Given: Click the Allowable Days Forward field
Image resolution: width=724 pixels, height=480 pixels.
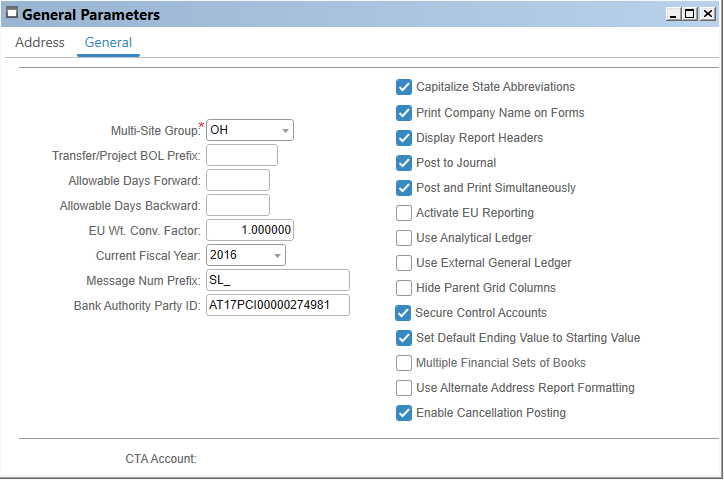Looking at the screenshot, I should click(x=237, y=180).
